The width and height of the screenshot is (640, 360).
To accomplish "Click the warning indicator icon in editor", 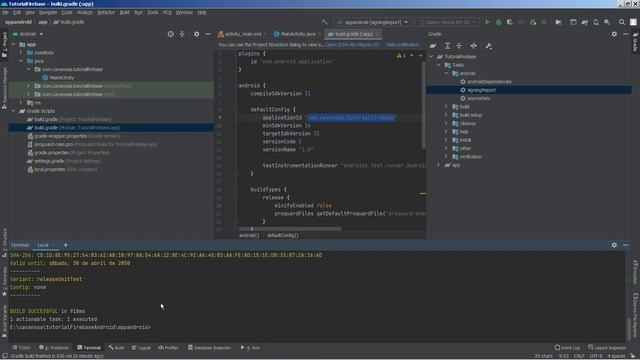I will pos(401,56).
